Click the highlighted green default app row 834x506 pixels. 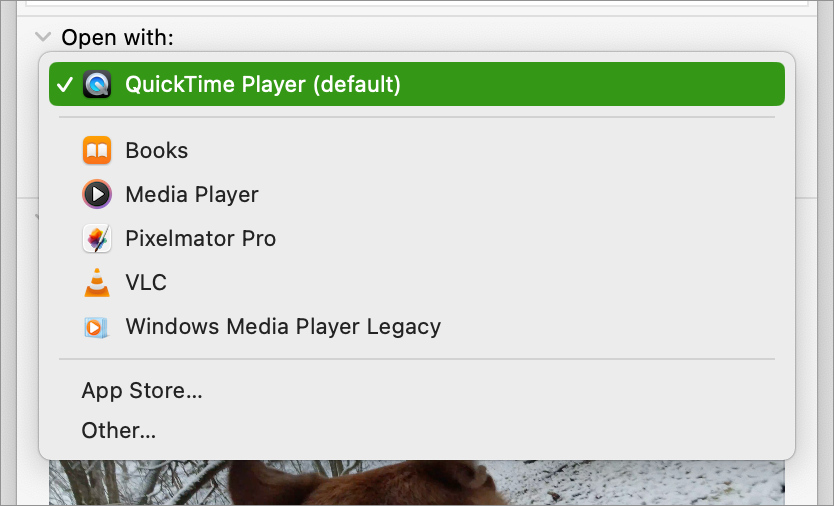point(417,84)
